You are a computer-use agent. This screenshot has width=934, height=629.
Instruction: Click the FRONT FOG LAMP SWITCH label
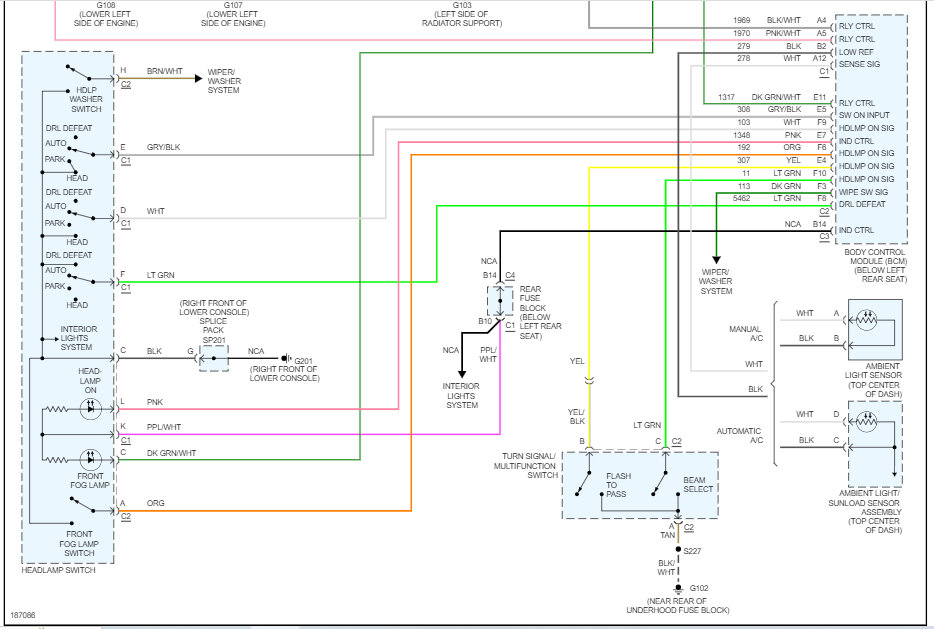click(x=79, y=543)
